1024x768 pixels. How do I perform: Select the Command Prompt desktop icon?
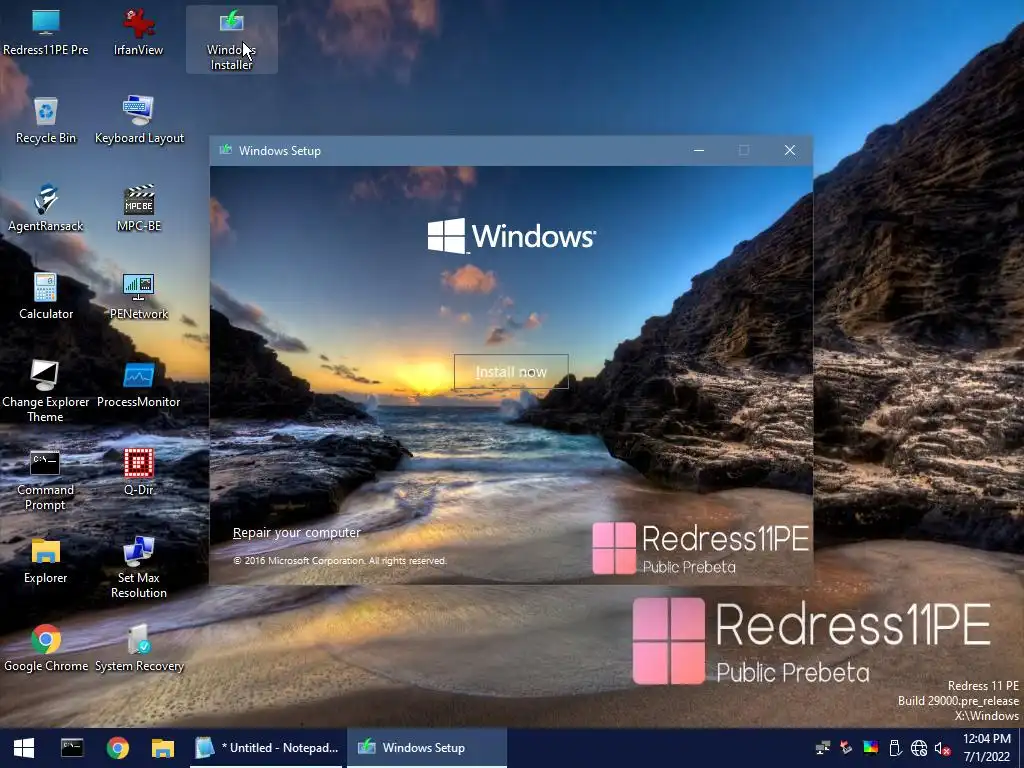pos(45,479)
